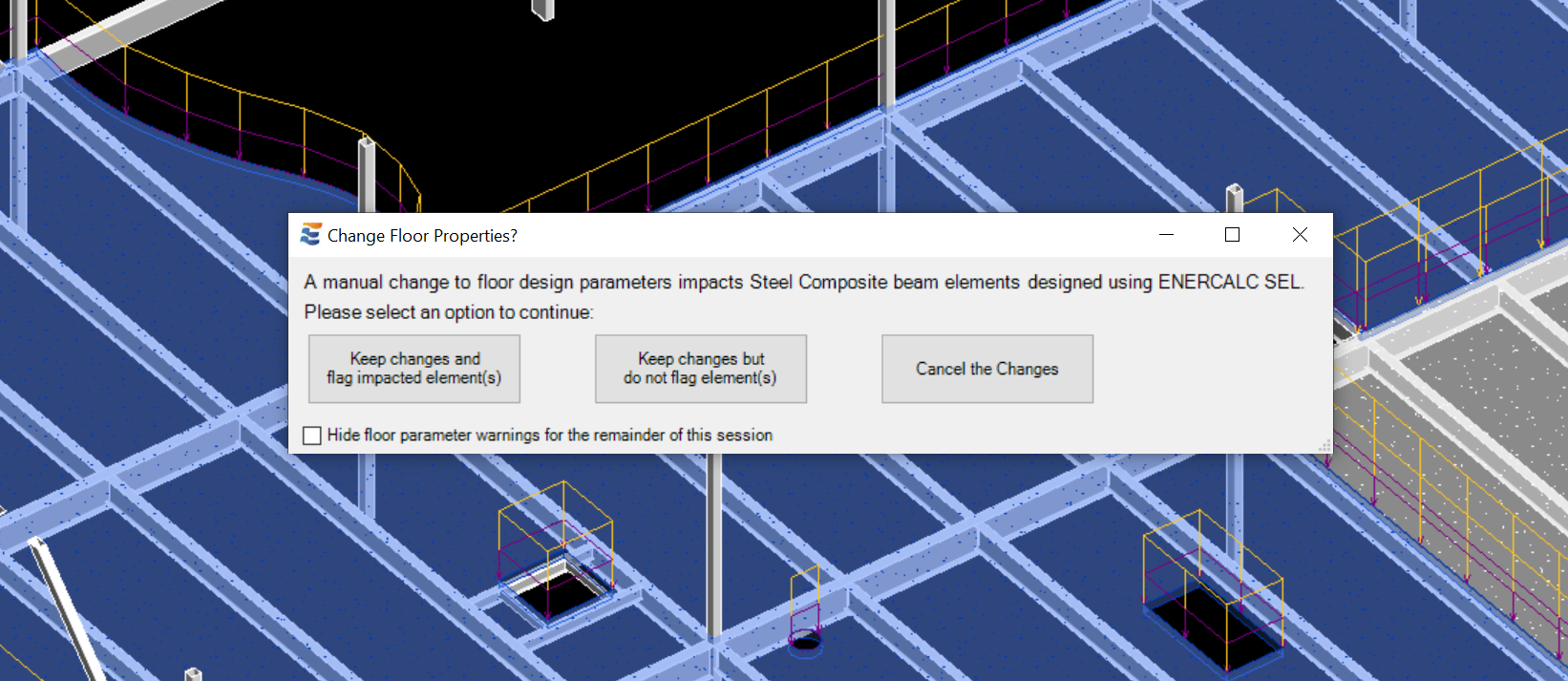Screen dimensions: 1568x681
Task: Click the dialog's bottom-right resize grip
Action: [1324, 446]
